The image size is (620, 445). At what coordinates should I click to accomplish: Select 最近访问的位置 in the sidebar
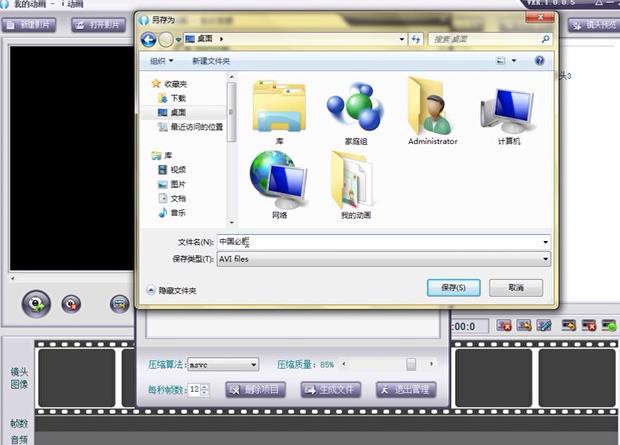196,127
